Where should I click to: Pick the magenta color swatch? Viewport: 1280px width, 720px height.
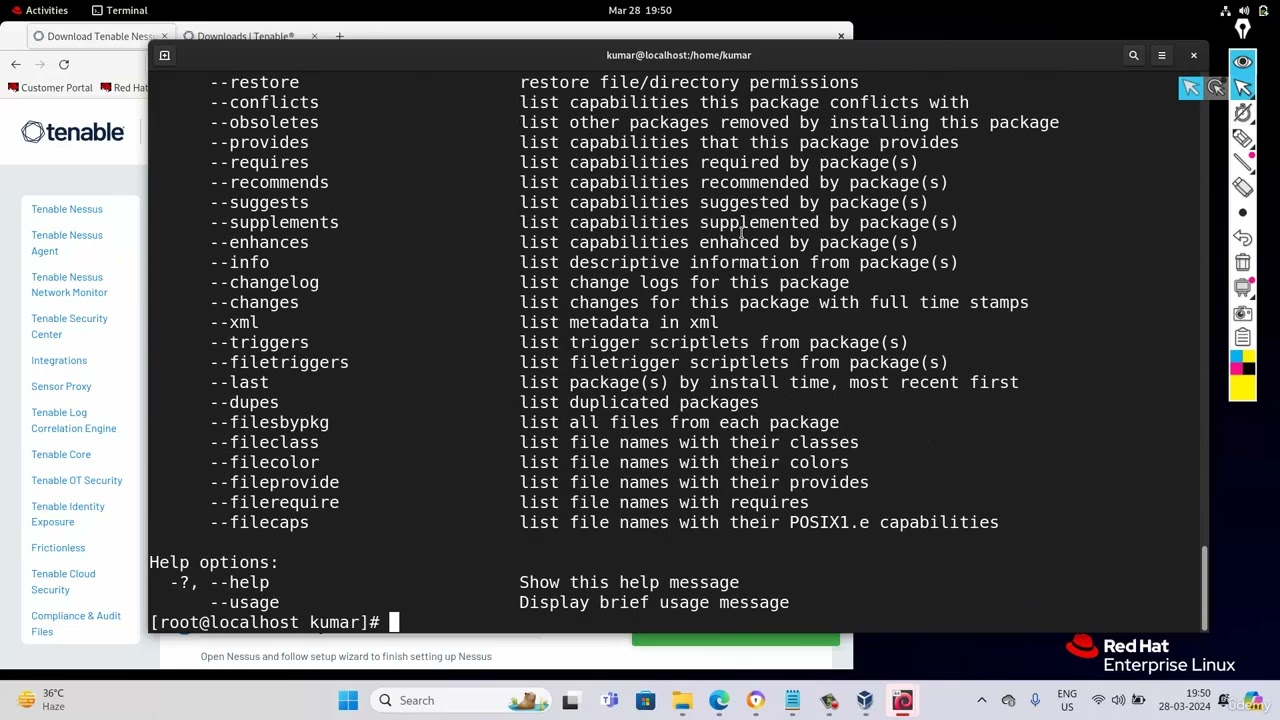coord(1236,370)
